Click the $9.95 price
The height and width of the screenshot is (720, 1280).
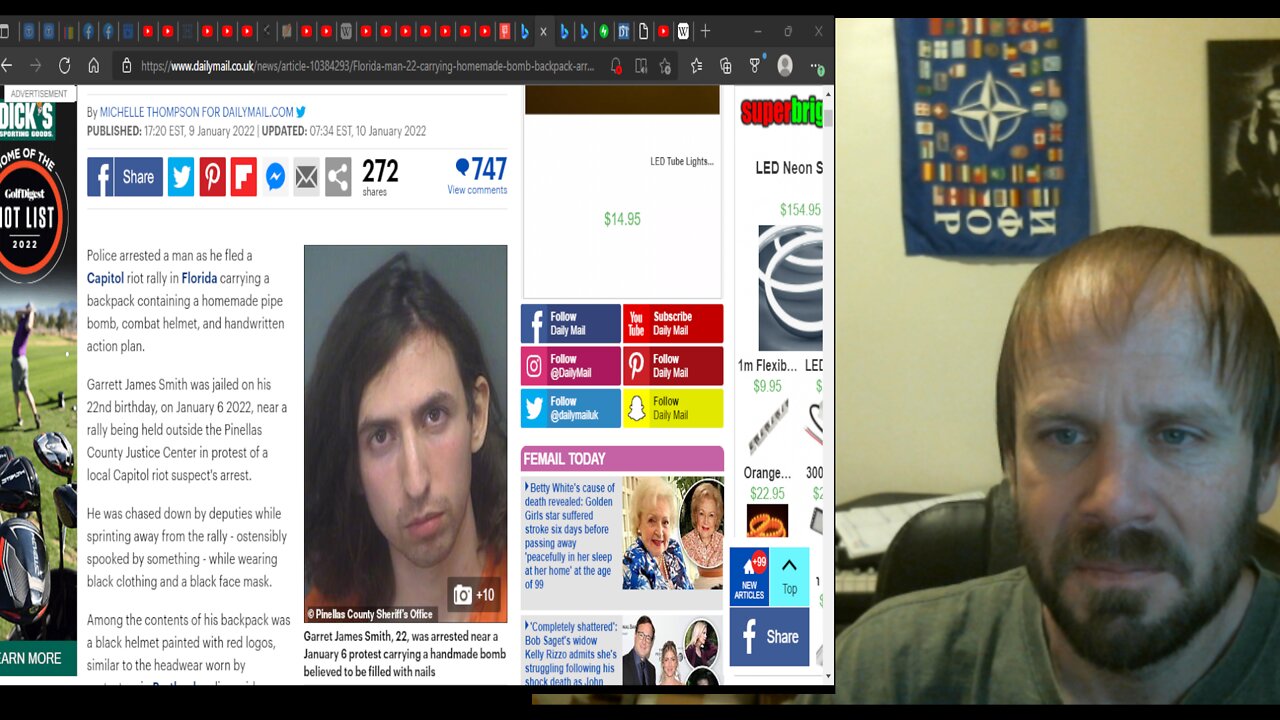[x=767, y=386]
